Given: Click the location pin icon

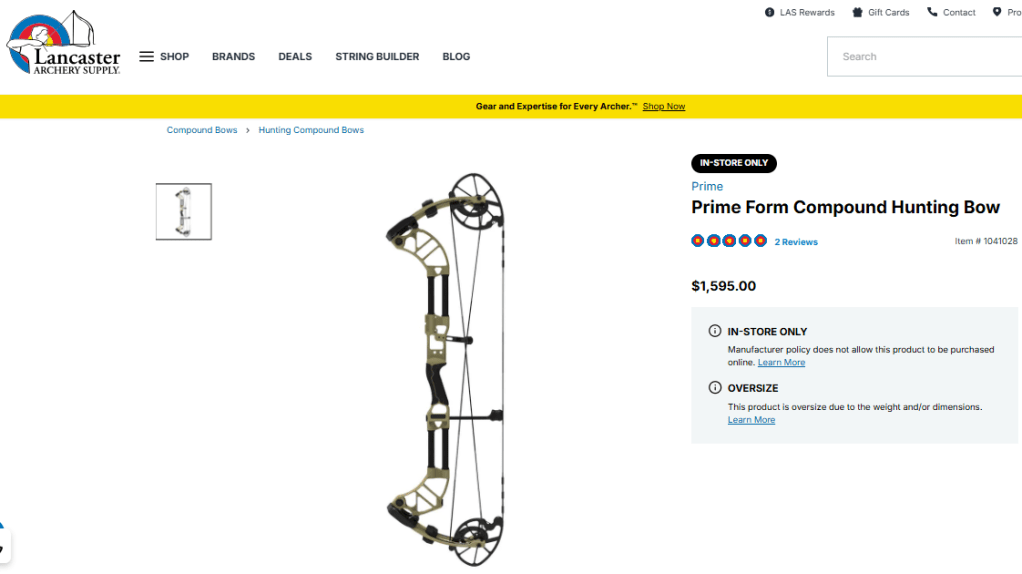Looking at the screenshot, I should click(x=997, y=12).
